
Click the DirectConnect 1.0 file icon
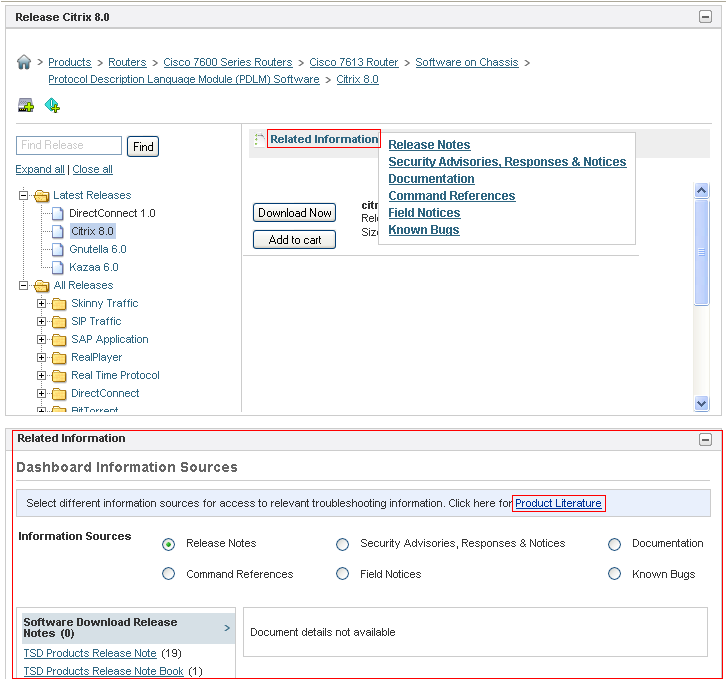[57, 214]
